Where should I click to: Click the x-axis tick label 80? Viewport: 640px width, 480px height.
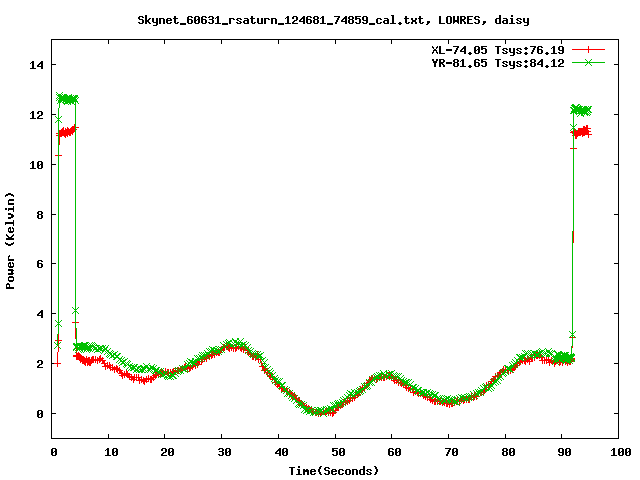pos(508,452)
